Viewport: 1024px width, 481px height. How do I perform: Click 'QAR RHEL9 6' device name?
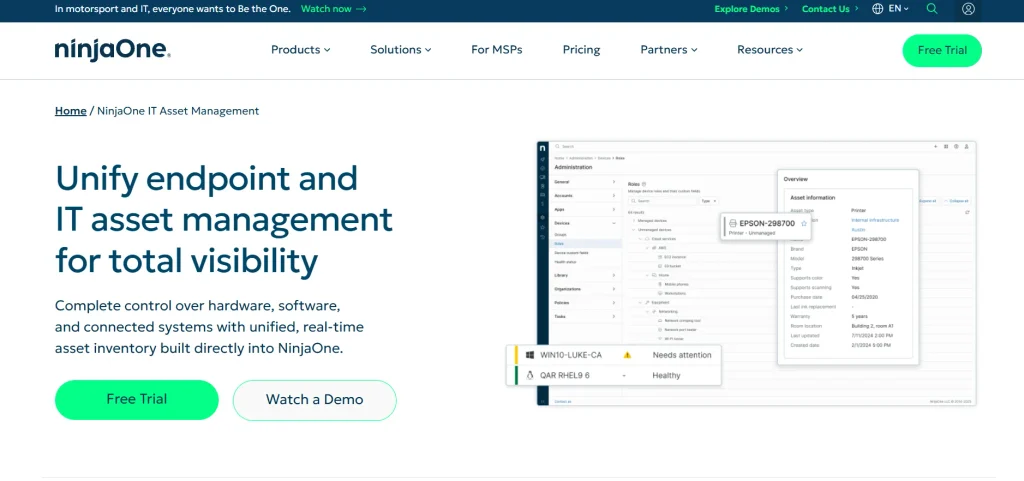565,375
